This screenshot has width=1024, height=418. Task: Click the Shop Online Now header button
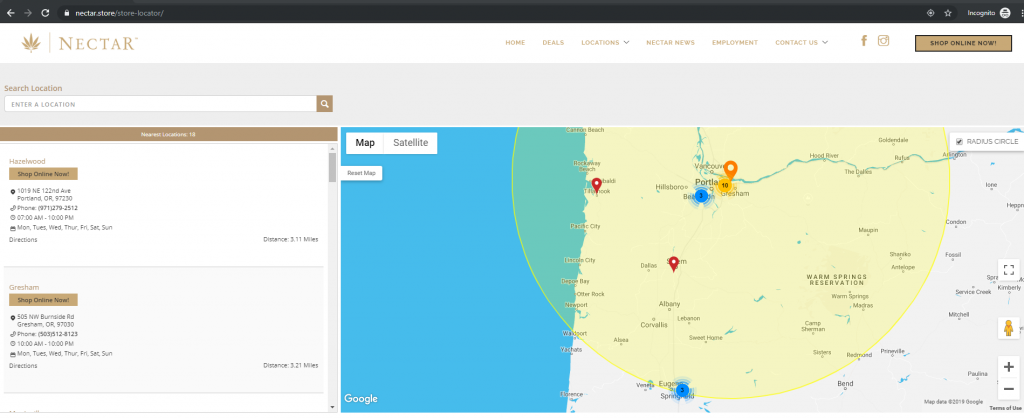pos(963,43)
